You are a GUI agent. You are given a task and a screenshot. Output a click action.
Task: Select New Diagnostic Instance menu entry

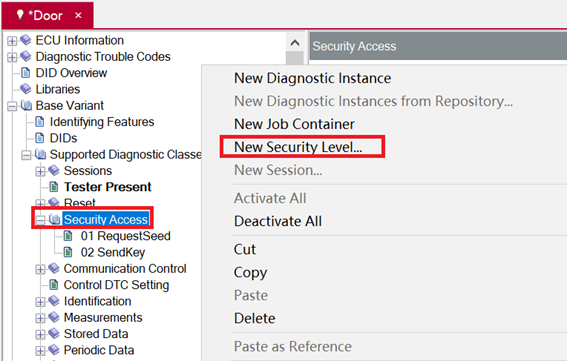point(312,78)
